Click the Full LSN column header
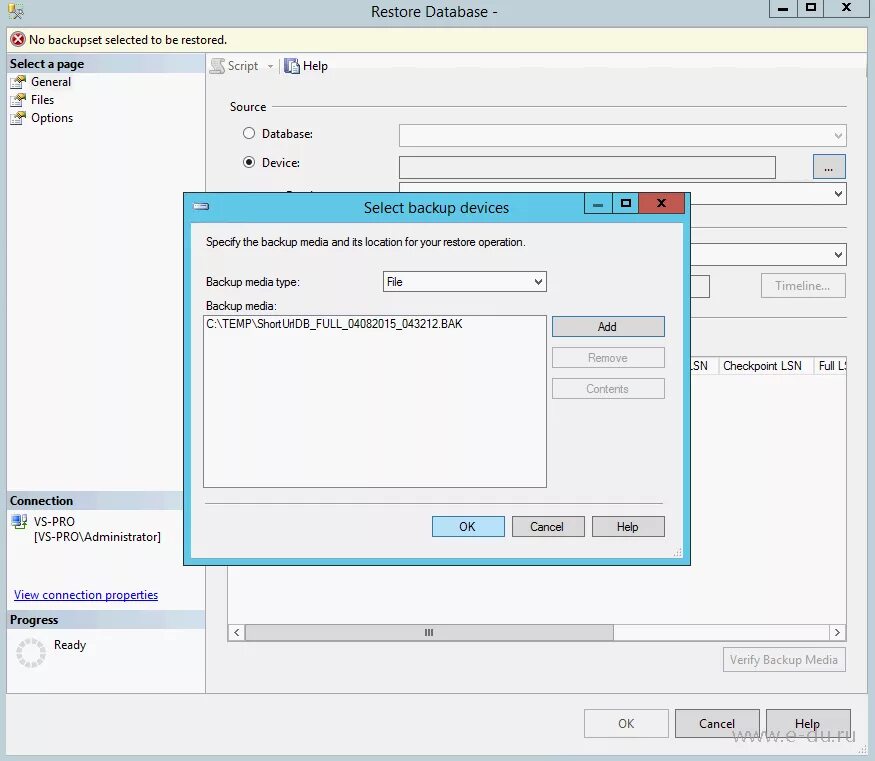 [x=831, y=366]
